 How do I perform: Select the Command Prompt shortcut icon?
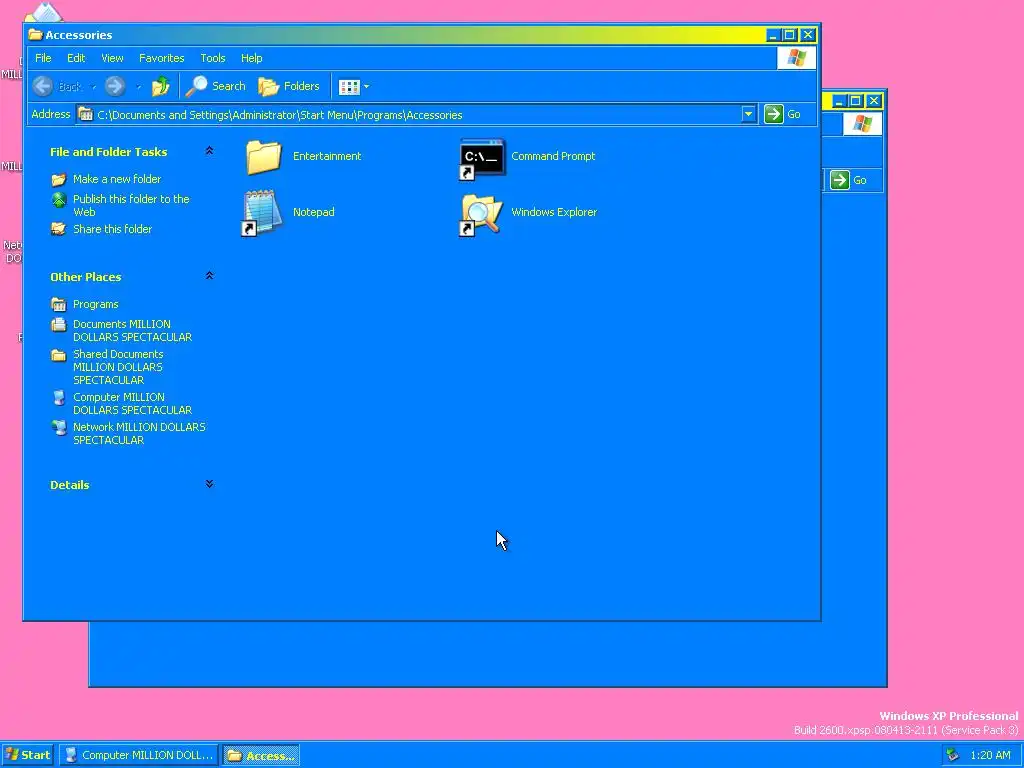click(482, 158)
